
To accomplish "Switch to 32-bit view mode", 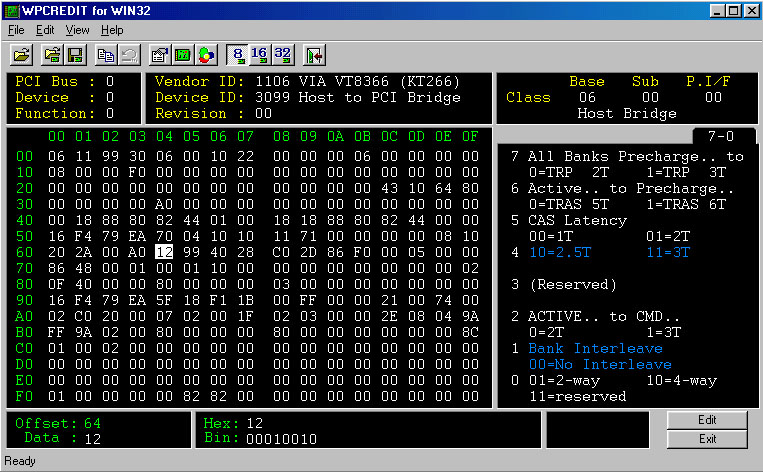I will [282, 53].
